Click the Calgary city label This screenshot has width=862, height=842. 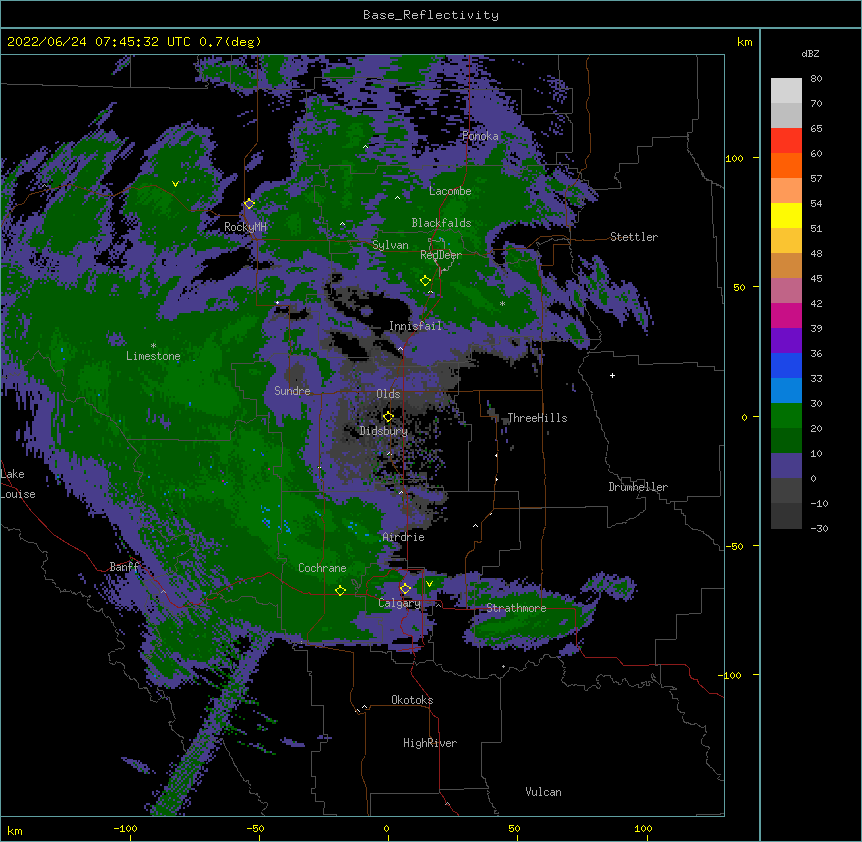tap(399, 603)
